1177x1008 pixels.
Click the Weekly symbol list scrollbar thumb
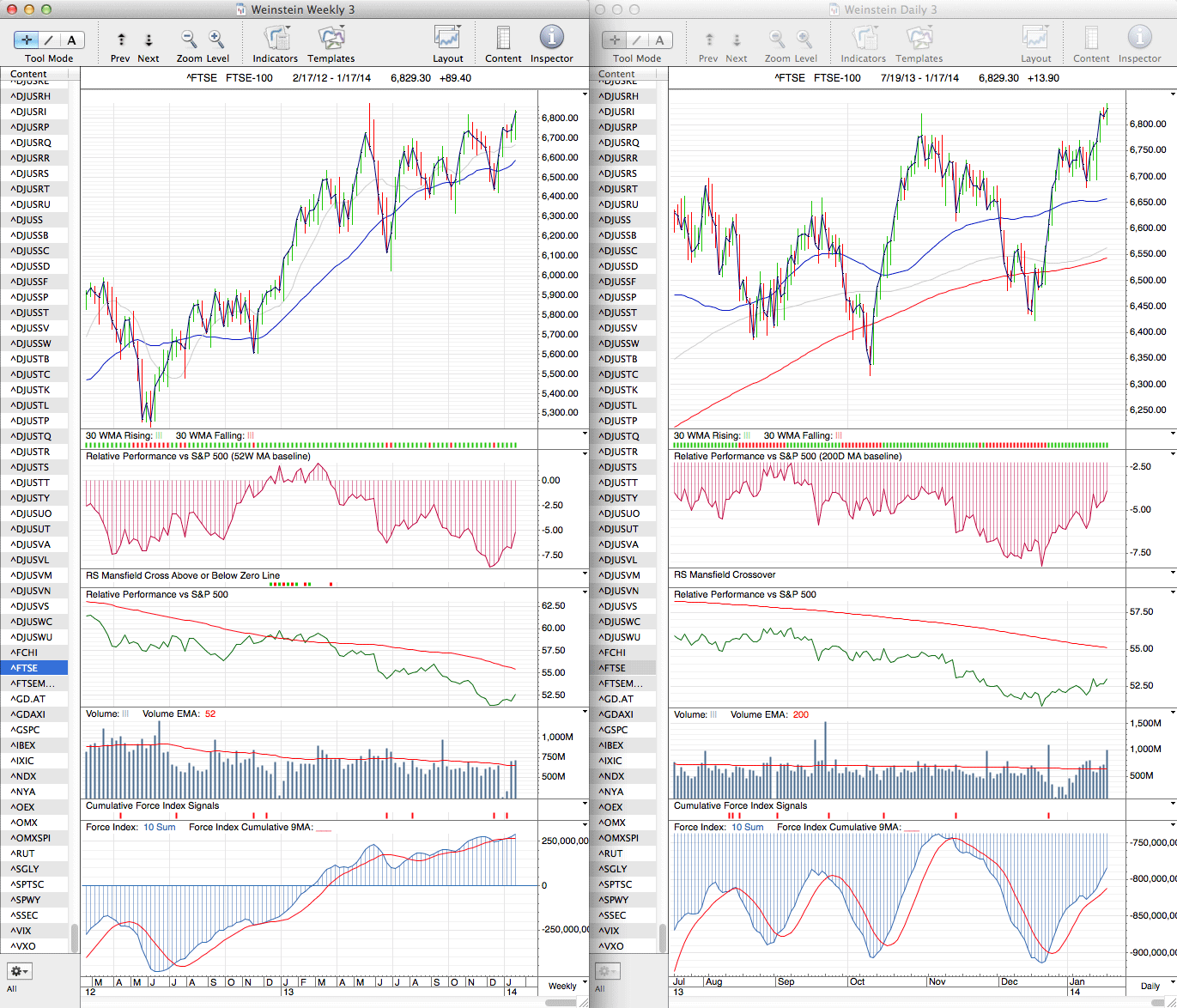point(75,938)
